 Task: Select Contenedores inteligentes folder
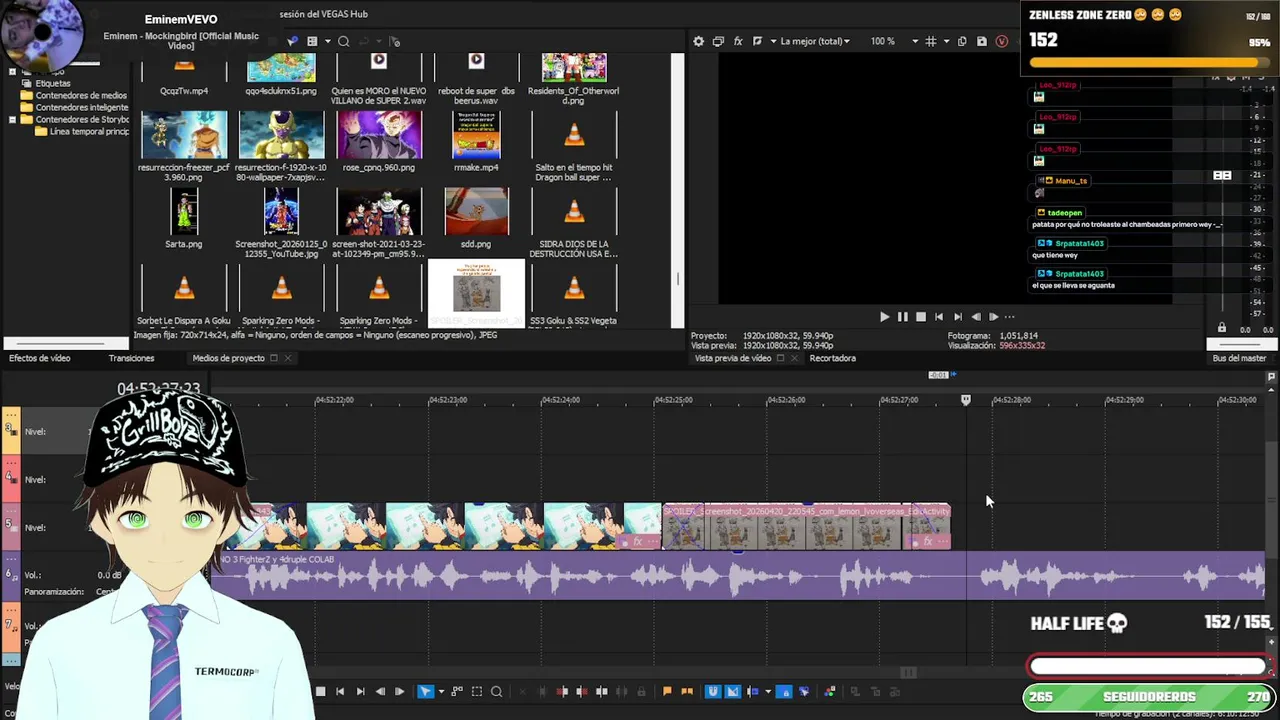82,108
